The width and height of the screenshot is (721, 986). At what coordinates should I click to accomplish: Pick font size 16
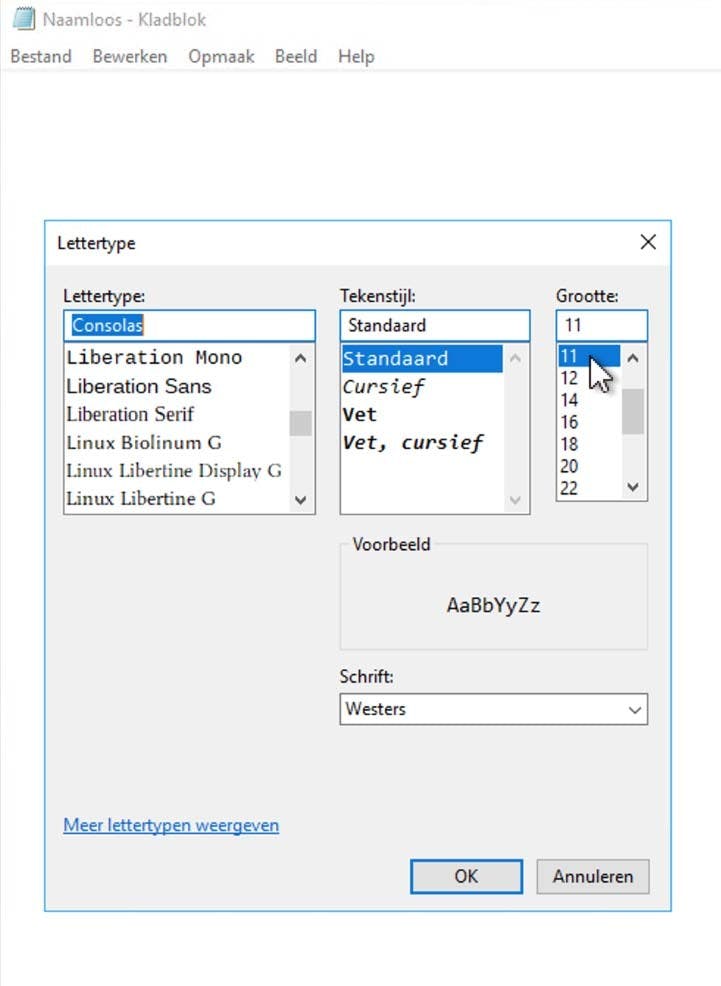570,422
